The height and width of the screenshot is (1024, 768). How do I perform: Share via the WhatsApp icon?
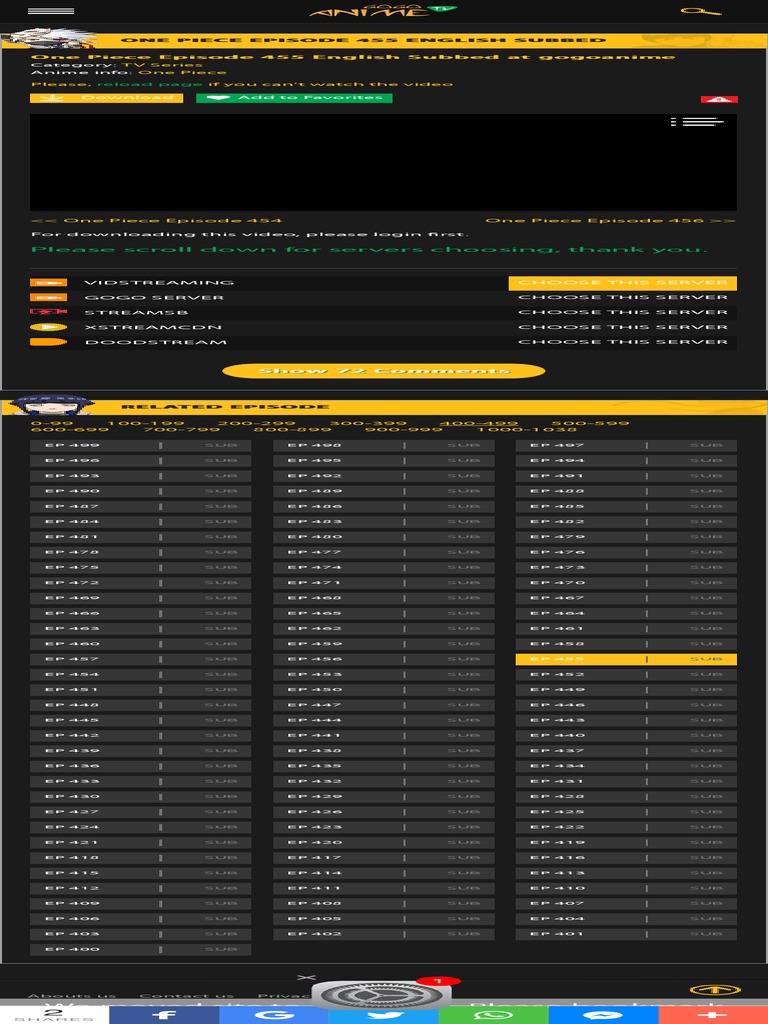pos(493,1014)
